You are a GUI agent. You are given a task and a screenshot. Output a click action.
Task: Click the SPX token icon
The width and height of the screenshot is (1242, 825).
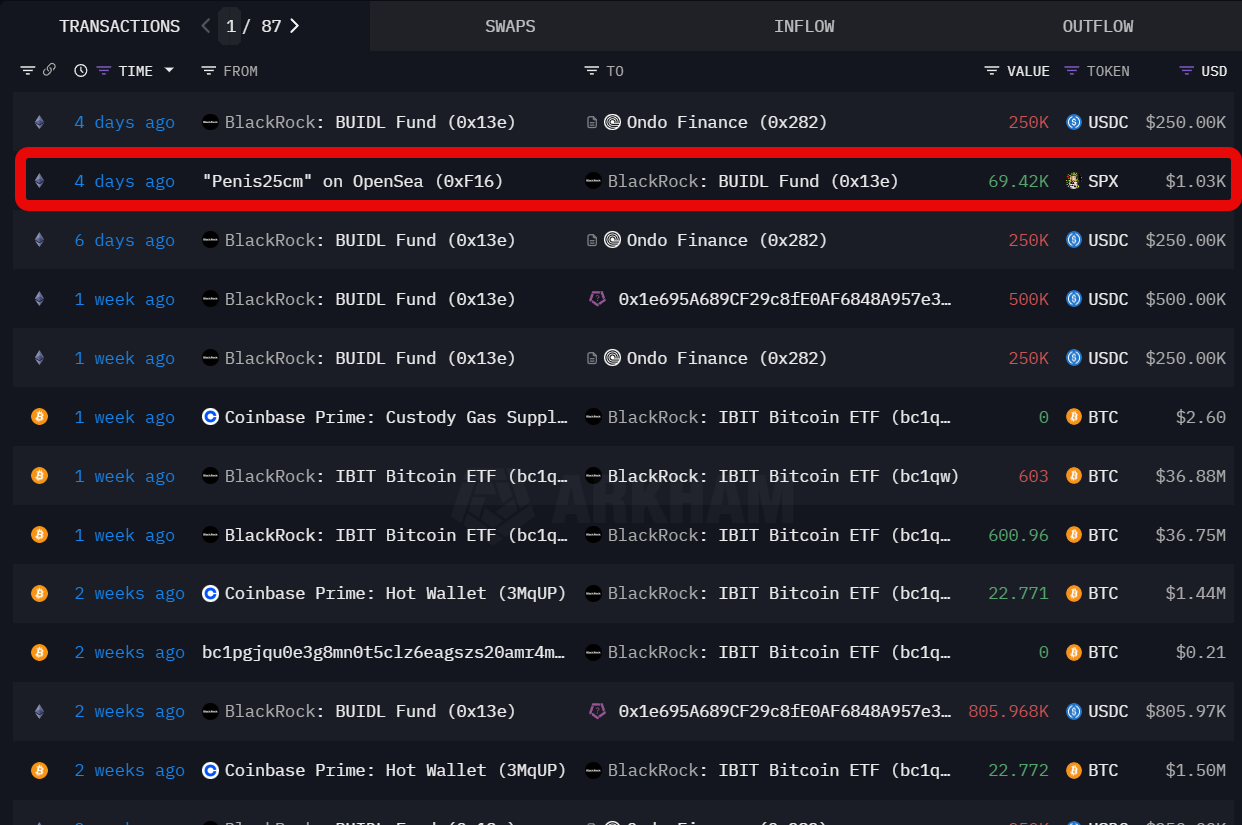(1073, 181)
